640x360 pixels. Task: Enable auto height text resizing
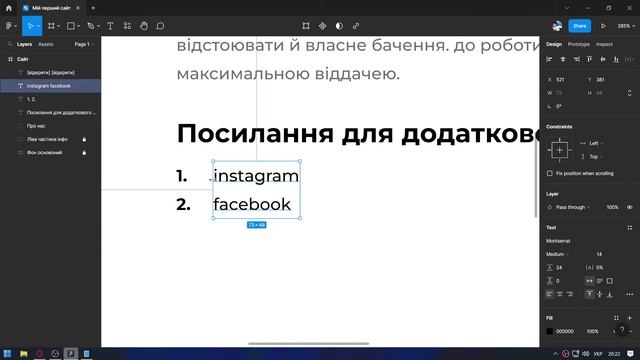click(x=600, y=281)
